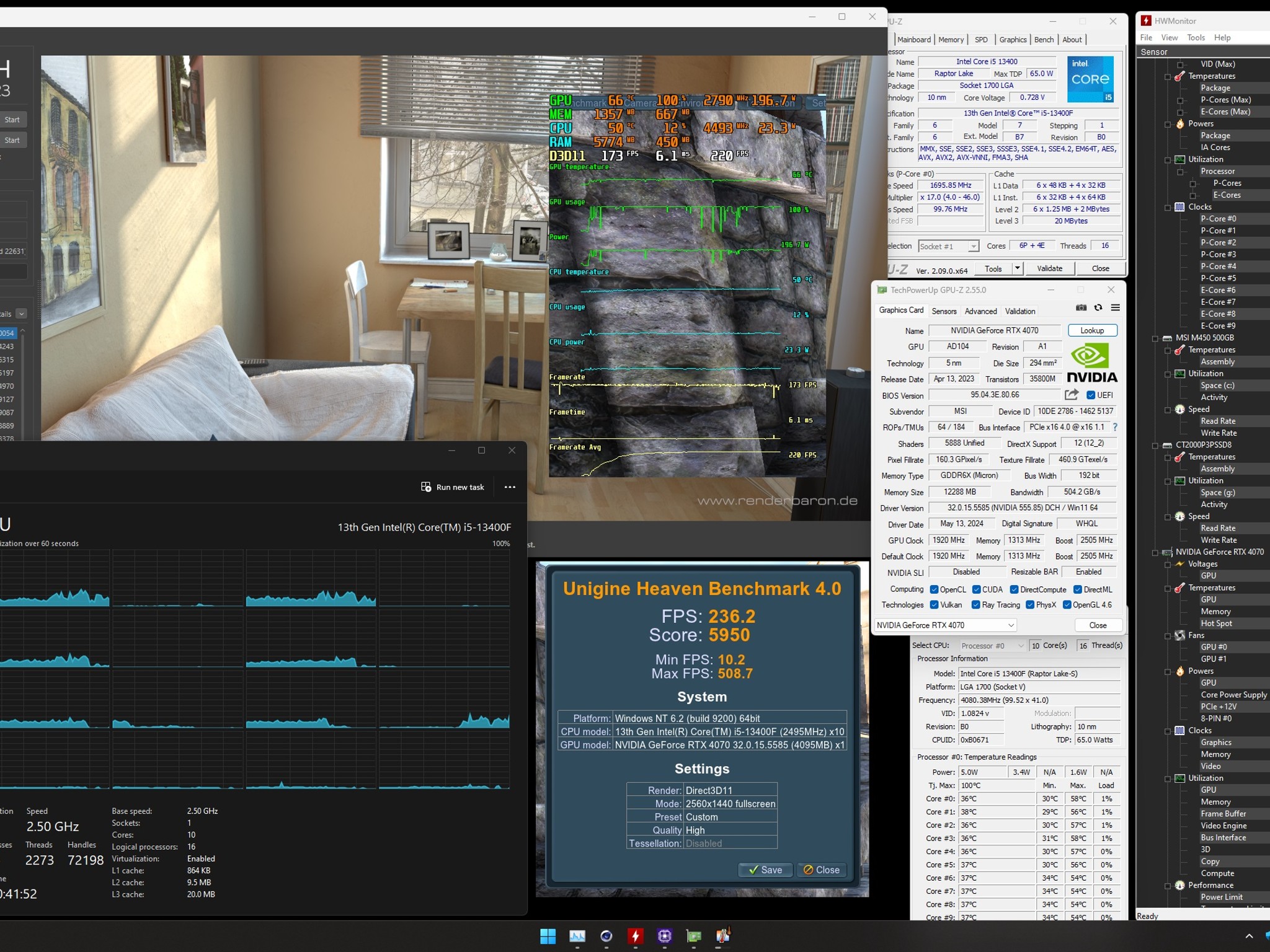Open the View menu in HWMonitor
This screenshot has height=952, width=1270.
pyautogui.click(x=1169, y=38)
